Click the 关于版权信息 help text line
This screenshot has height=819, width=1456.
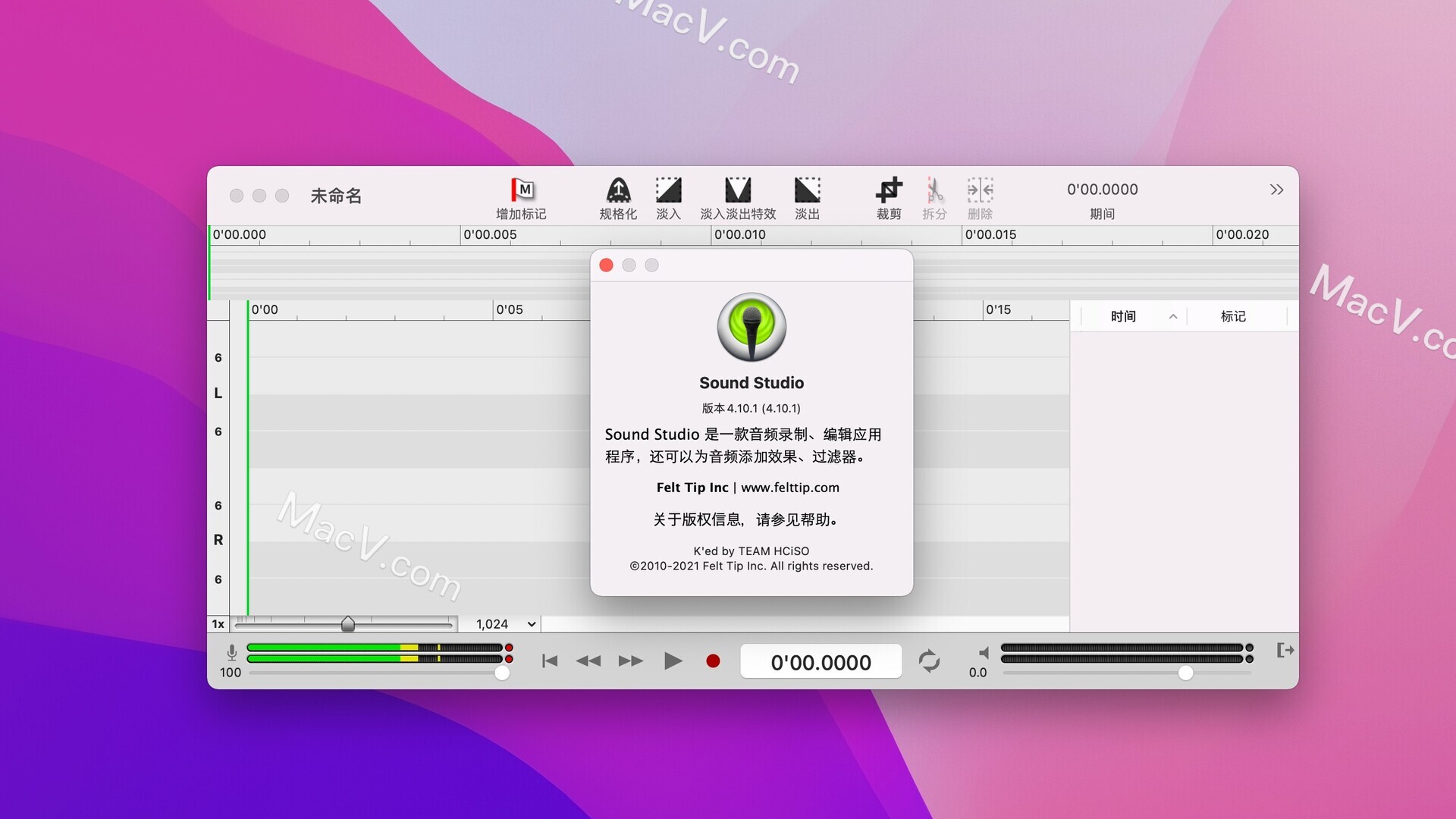click(746, 519)
